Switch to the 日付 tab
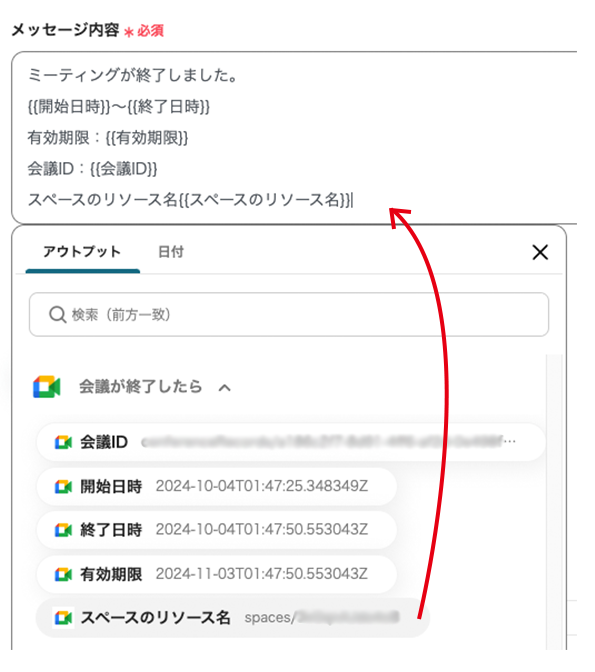Screen dimensions: 595x672 coord(171,252)
